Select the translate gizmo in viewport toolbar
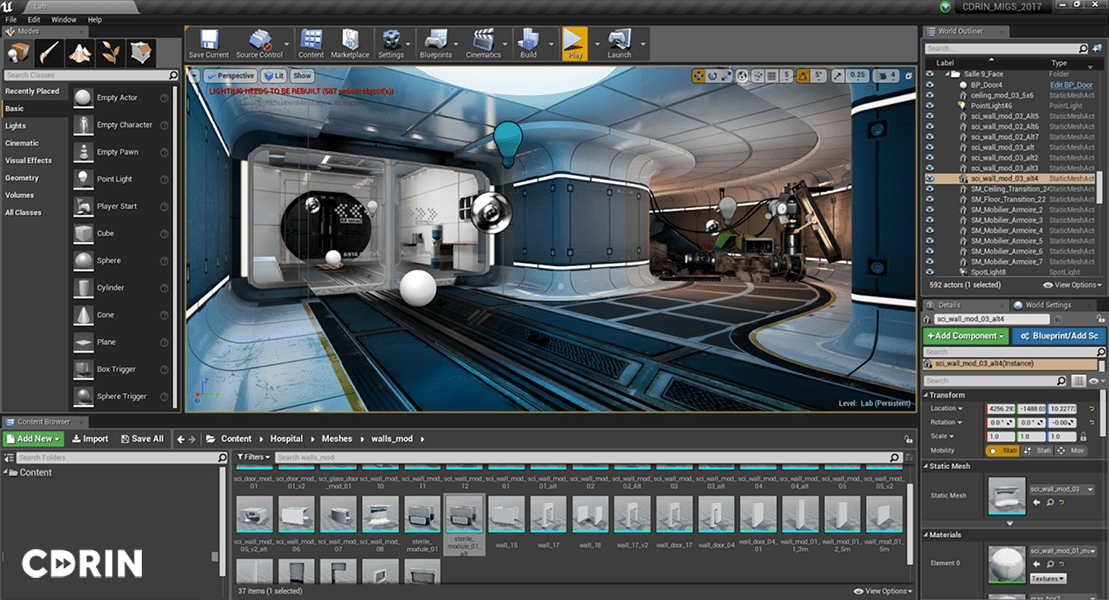1109x600 pixels. [x=699, y=76]
